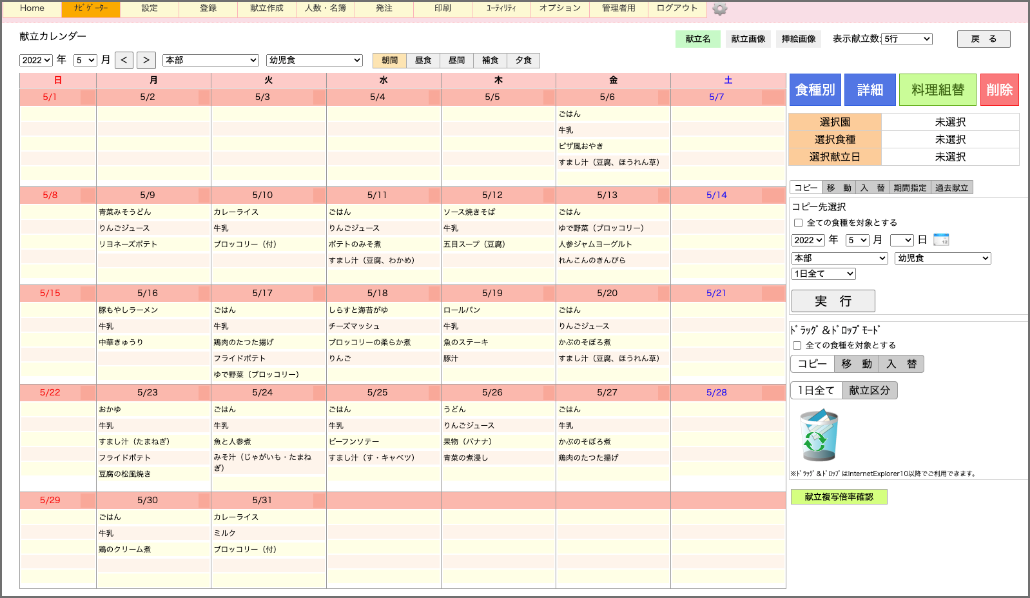Open the copy destination day dropdown
1030x598 pixels.
pos(901,240)
